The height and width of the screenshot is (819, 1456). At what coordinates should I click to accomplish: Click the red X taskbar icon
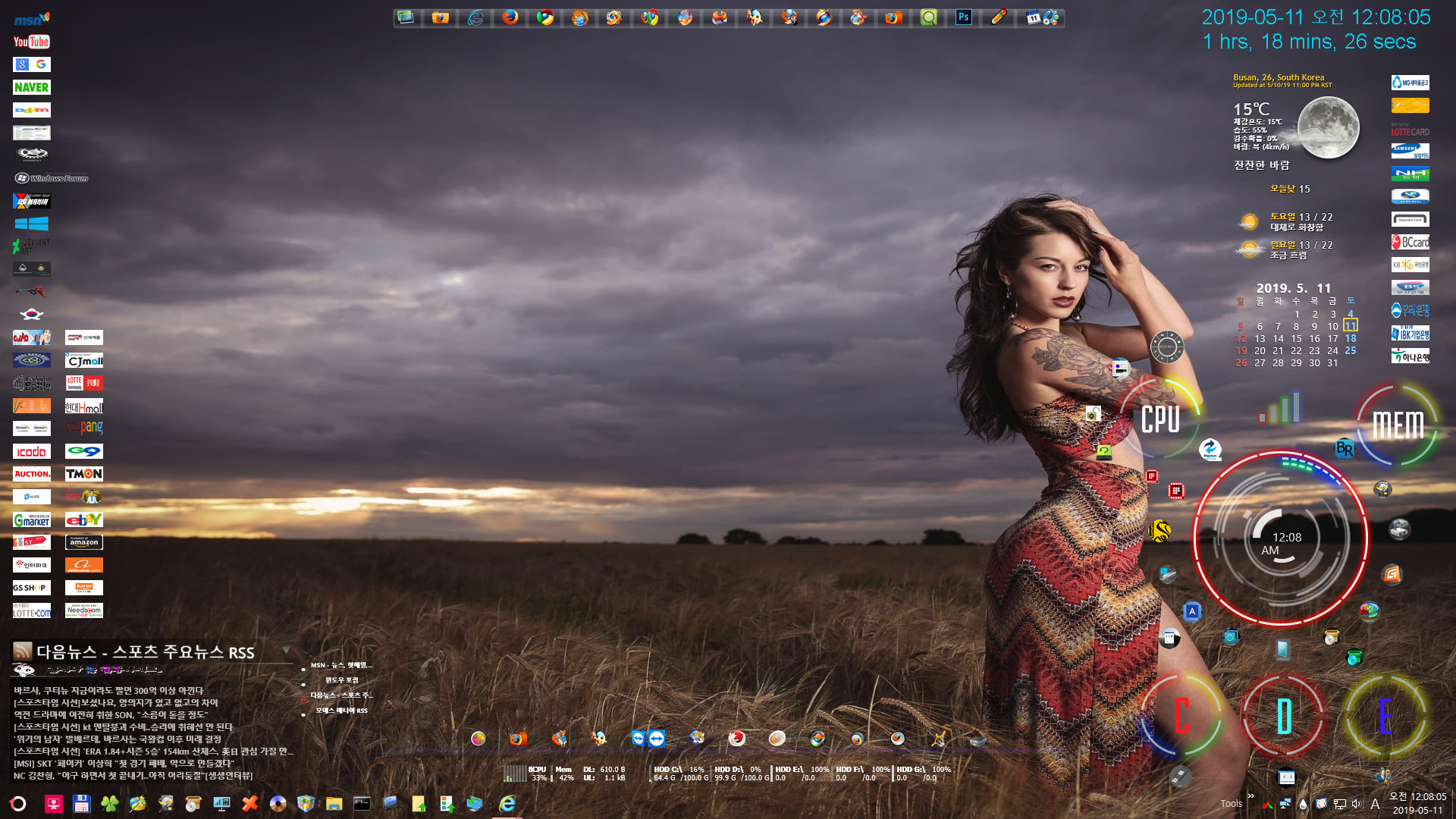pyautogui.click(x=249, y=804)
